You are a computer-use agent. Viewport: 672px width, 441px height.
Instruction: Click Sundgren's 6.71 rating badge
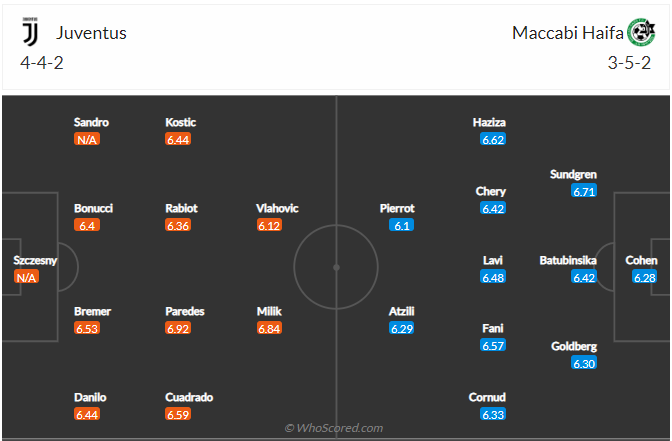click(584, 191)
